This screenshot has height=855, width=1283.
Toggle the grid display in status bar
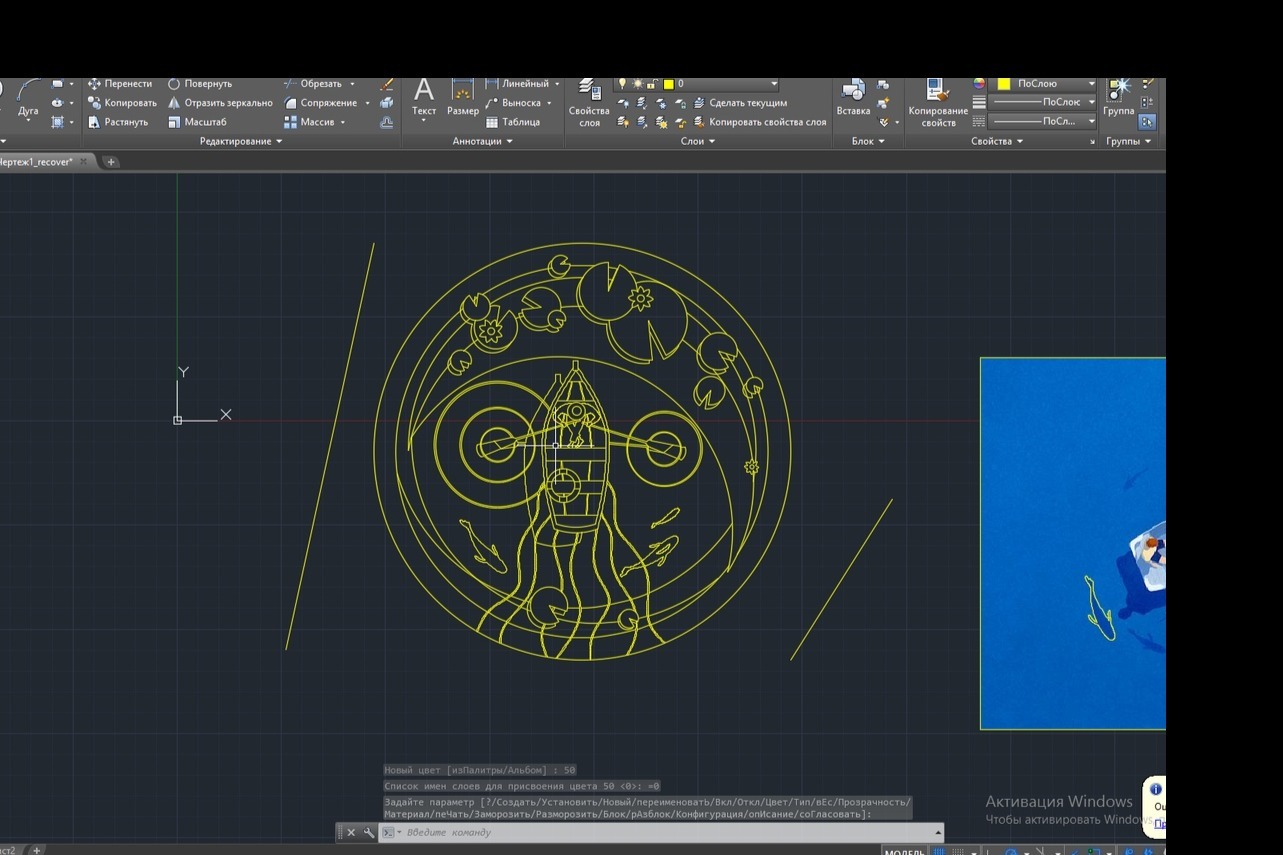coord(939,852)
